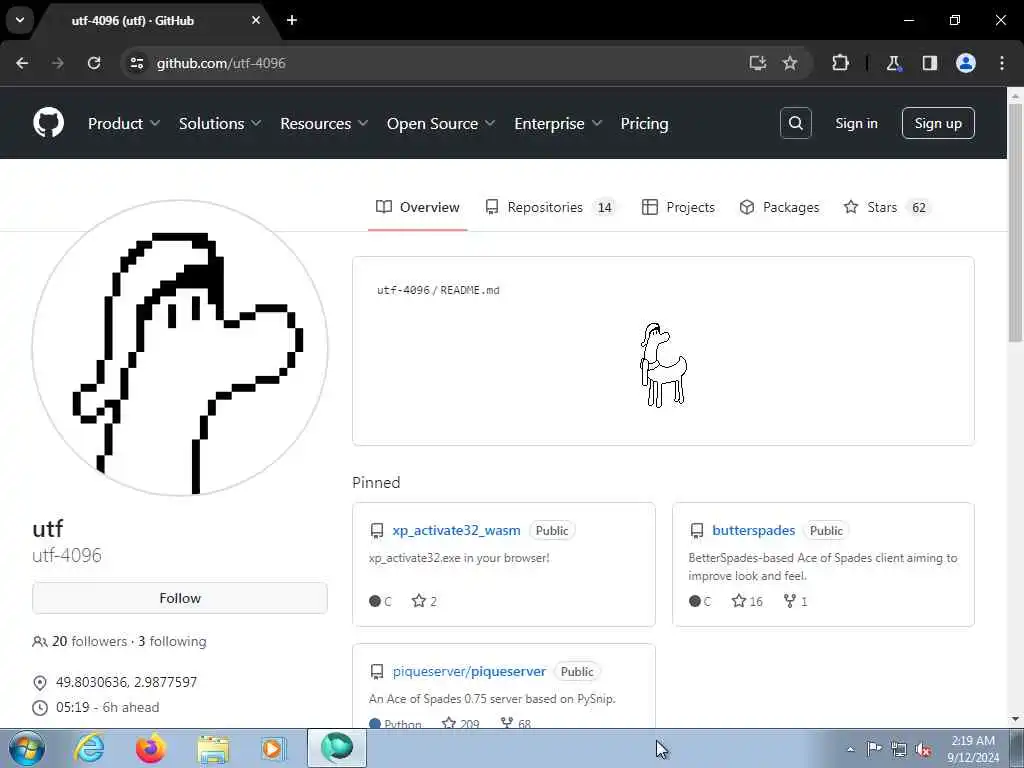View the 20 followers list
This screenshot has height=768, width=1024.
tap(89, 641)
